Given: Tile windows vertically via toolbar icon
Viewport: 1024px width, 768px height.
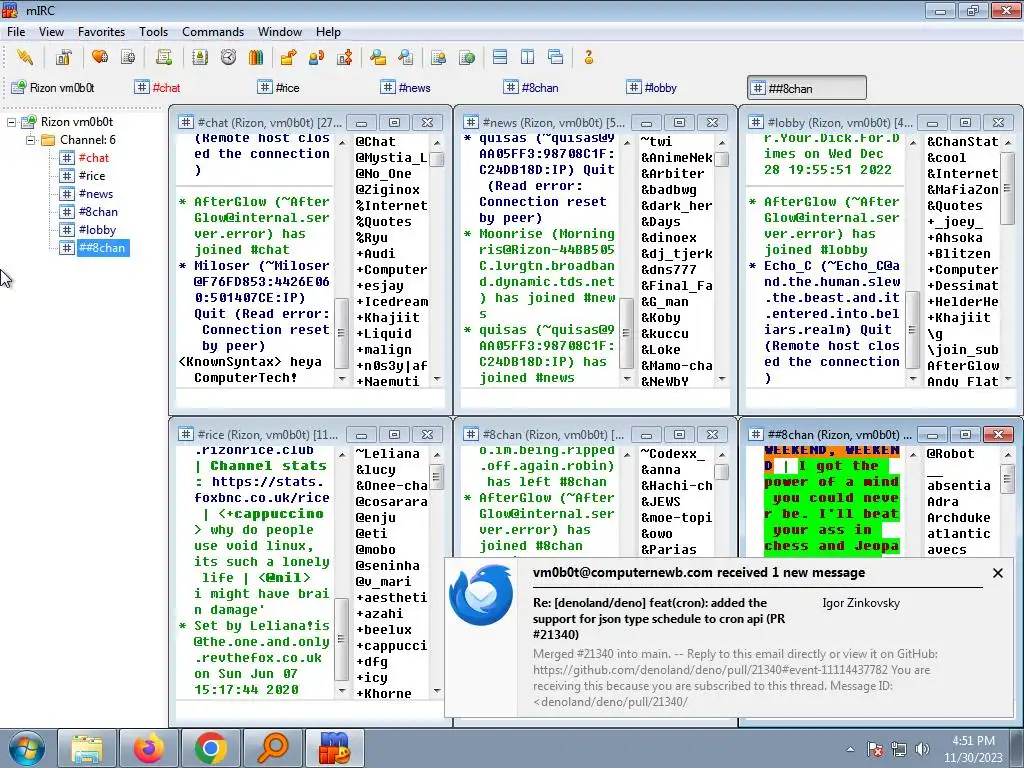Looking at the screenshot, I should pyautogui.click(x=528, y=57).
